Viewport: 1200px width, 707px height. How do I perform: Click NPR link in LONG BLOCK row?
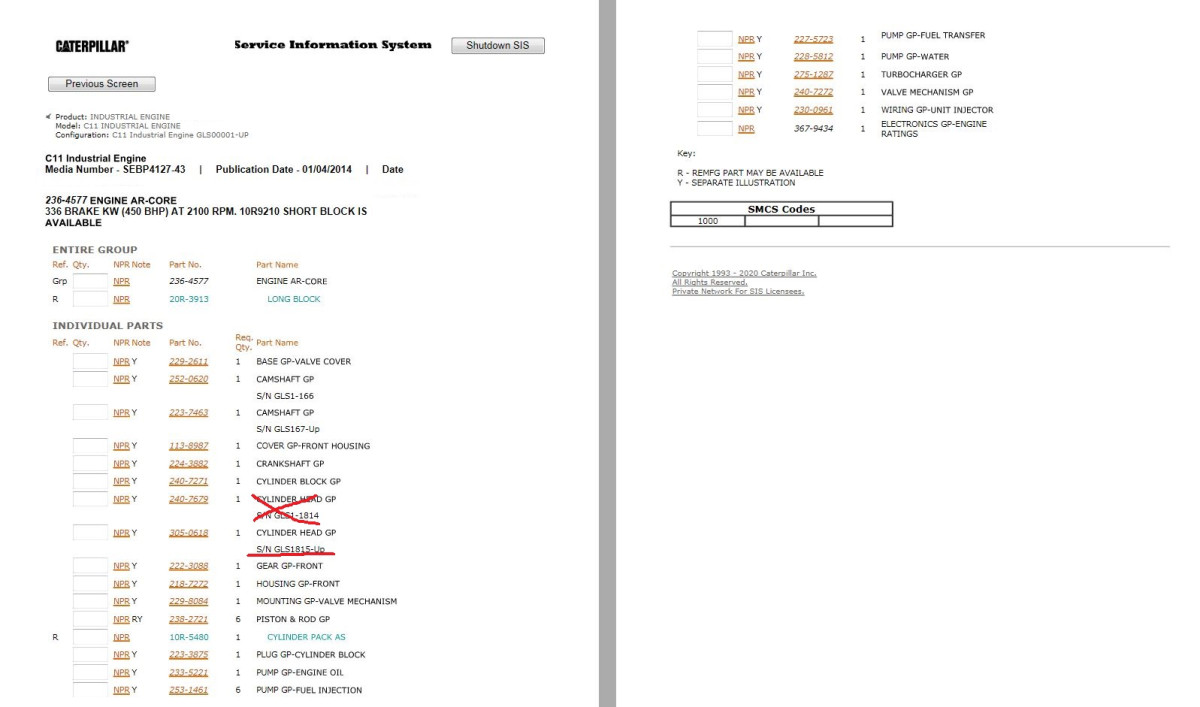coord(121,299)
